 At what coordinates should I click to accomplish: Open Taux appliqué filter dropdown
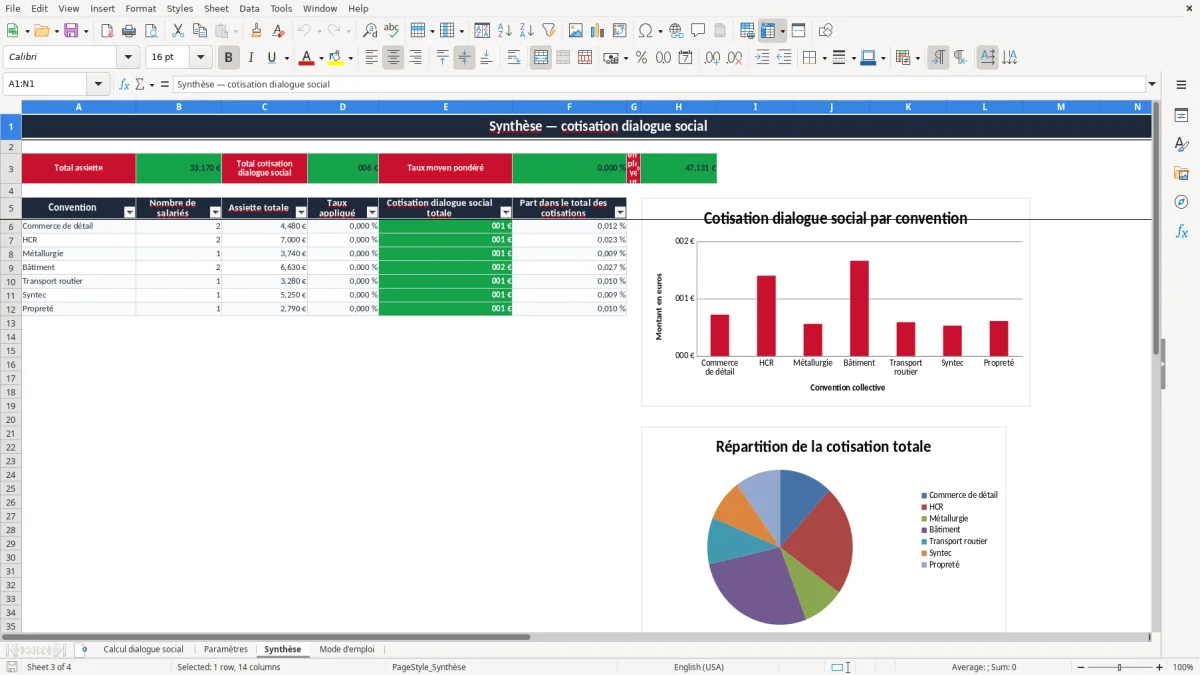click(x=372, y=212)
